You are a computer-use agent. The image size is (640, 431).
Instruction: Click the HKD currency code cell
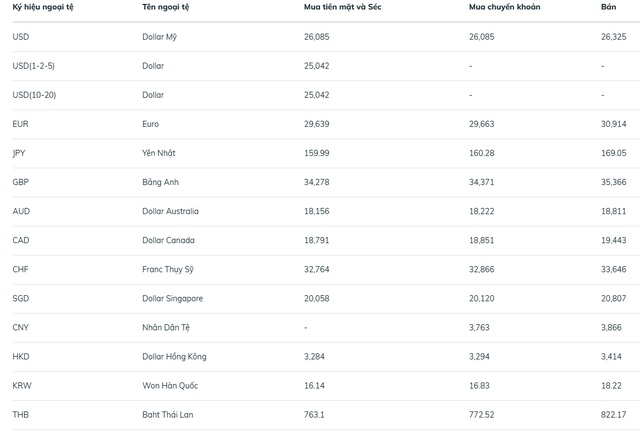point(21,356)
